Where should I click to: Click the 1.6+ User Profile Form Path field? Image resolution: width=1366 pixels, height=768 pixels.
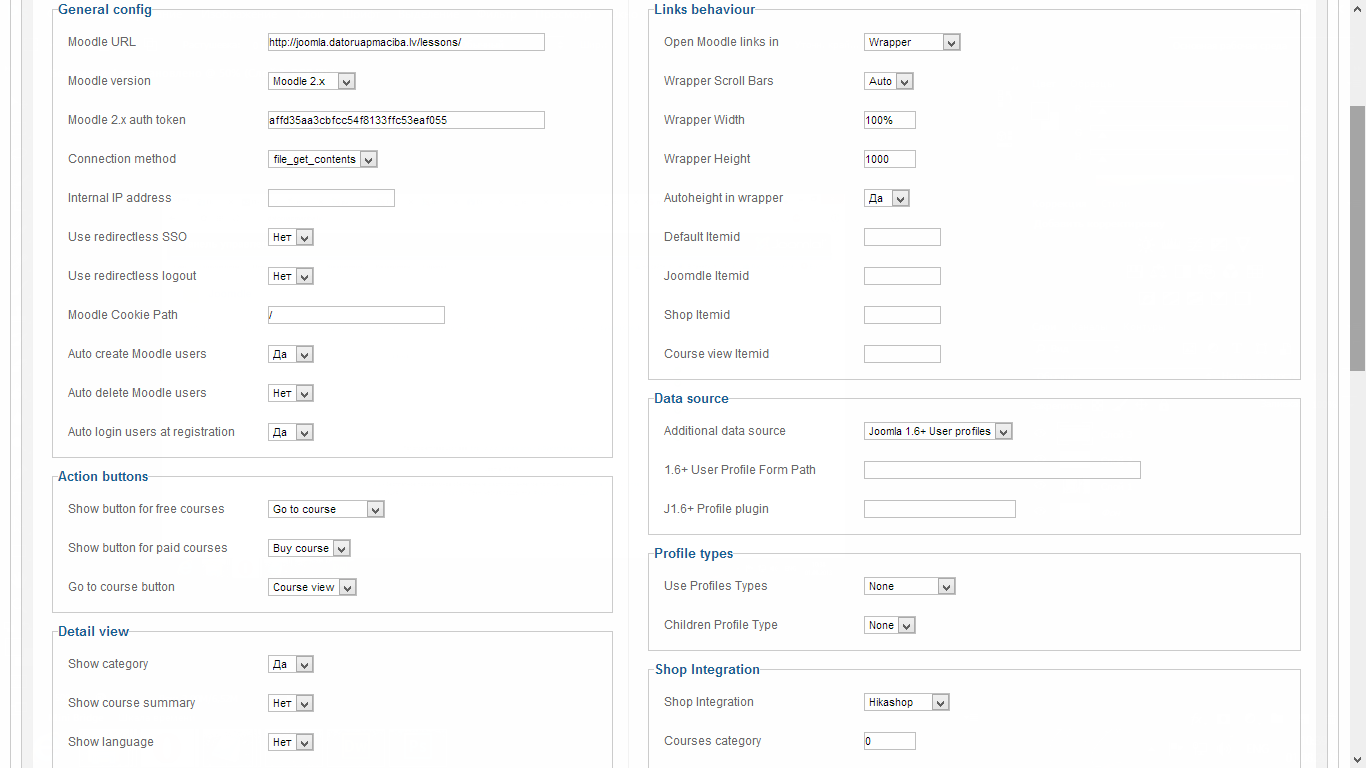point(1001,470)
